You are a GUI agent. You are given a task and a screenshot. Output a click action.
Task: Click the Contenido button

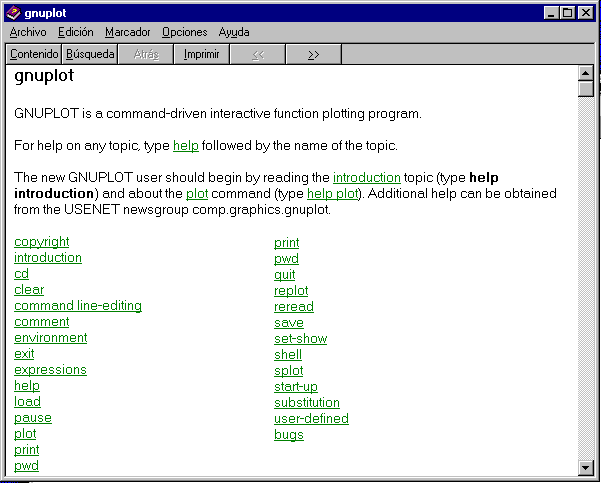click(x=34, y=54)
